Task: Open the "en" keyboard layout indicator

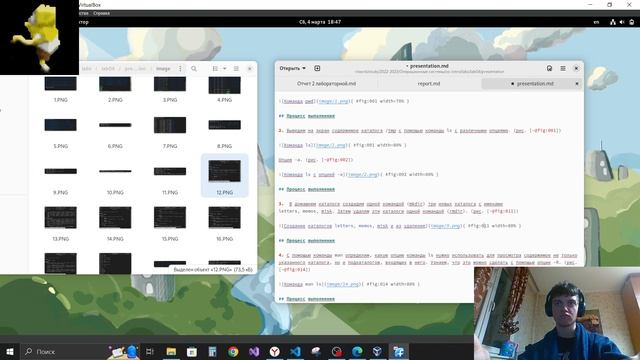Action: [596, 22]
